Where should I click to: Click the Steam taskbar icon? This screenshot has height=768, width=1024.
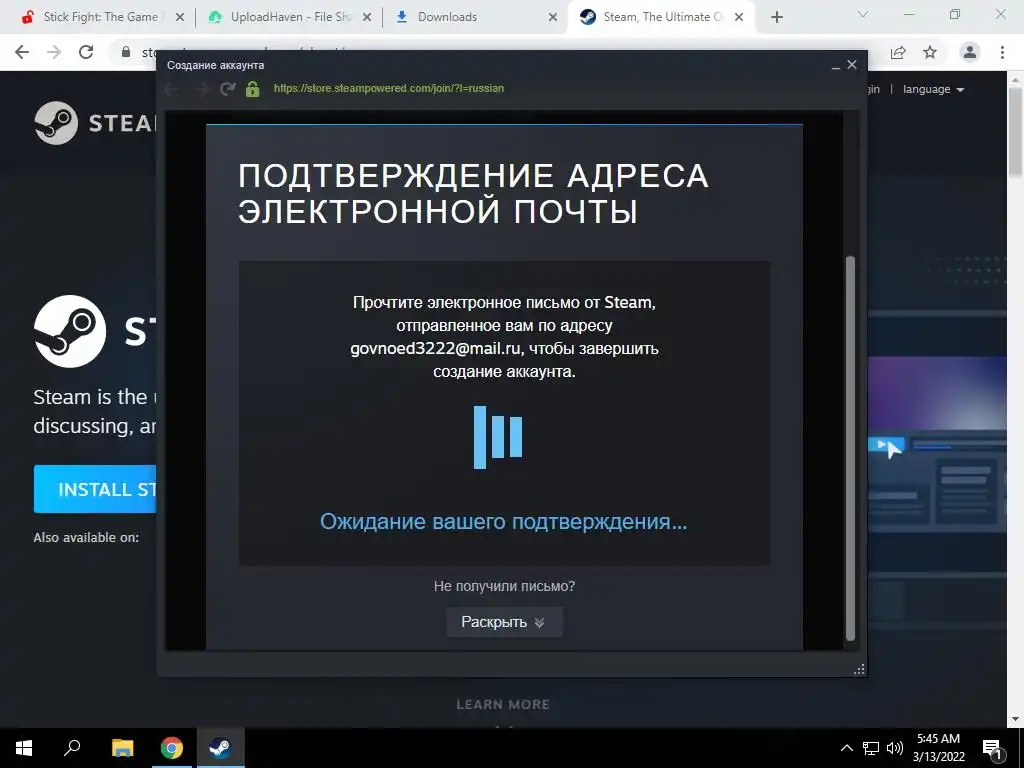220,748
